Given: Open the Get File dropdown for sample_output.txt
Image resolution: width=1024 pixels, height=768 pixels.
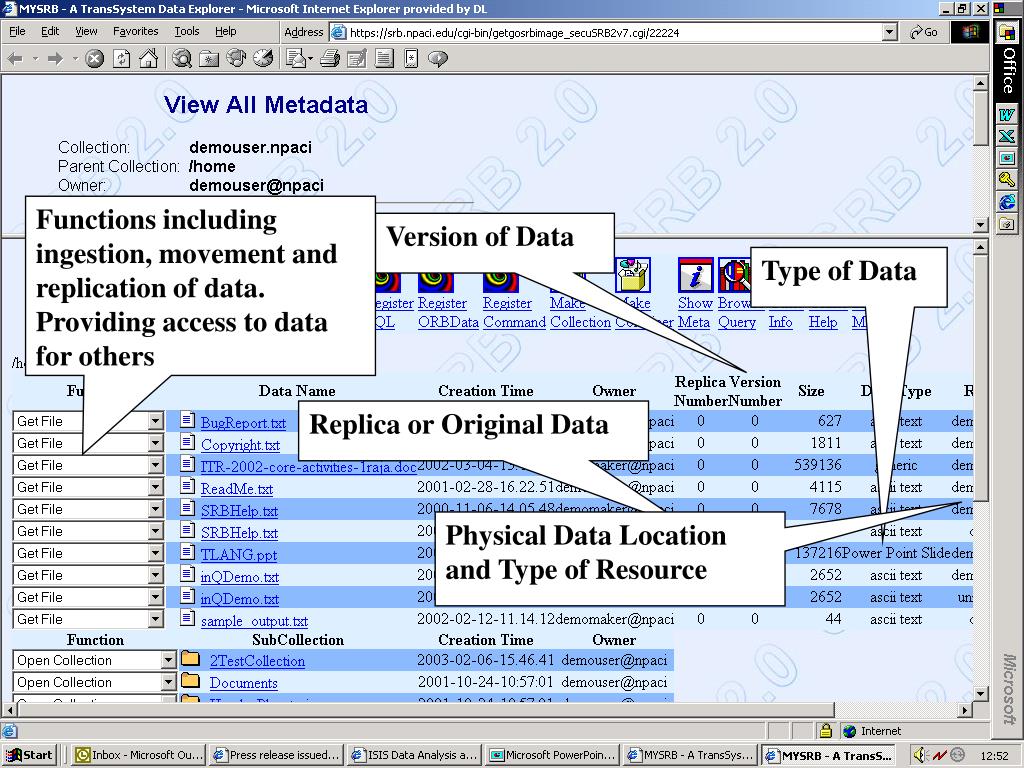Looking at the screenshot, I should coord(155,619).
